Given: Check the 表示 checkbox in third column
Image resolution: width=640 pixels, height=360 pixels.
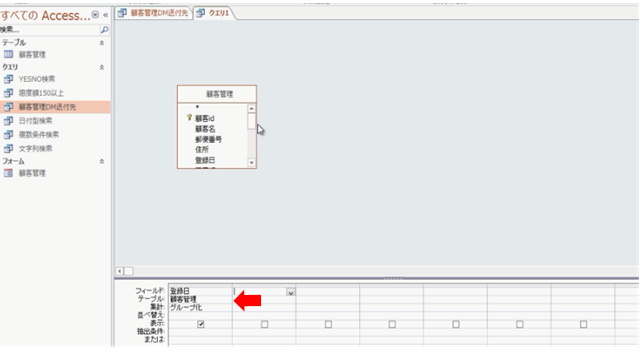Looking at the screenshot, I should tap(328, 324).
